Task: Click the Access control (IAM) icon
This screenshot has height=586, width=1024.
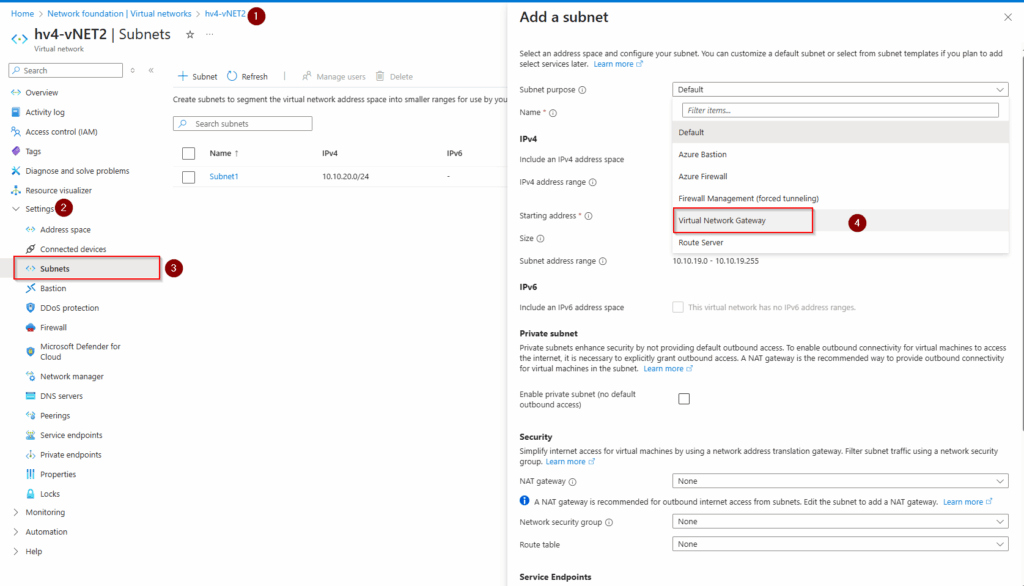Action: click(x=16, y=132)
